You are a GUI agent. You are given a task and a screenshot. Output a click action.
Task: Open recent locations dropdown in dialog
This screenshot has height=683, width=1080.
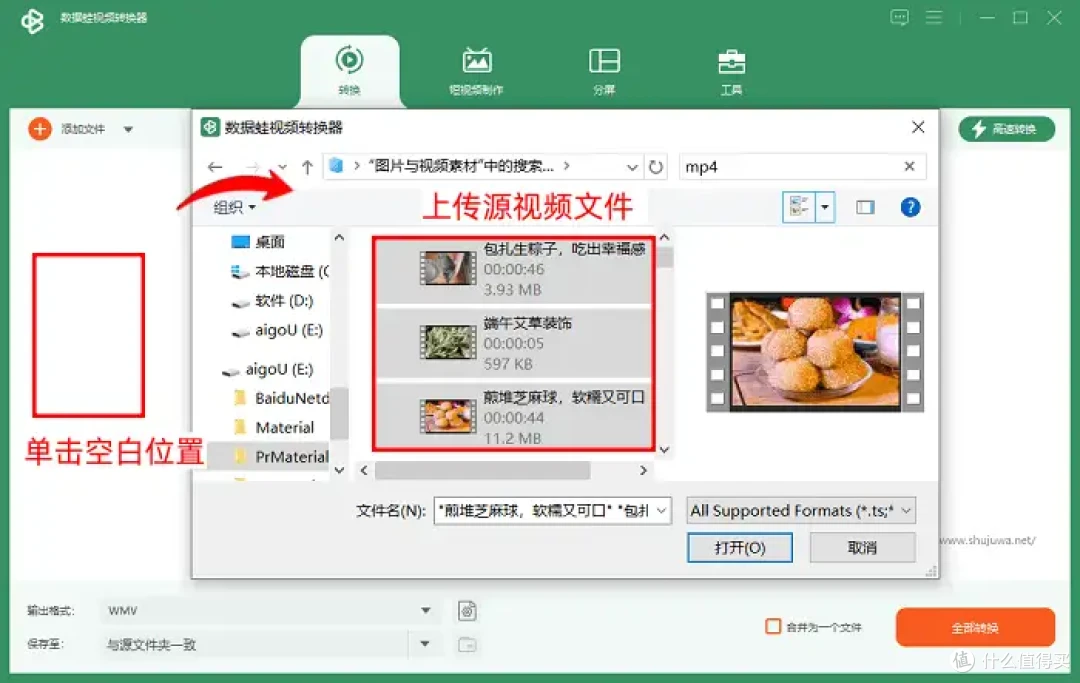point(282,167)
